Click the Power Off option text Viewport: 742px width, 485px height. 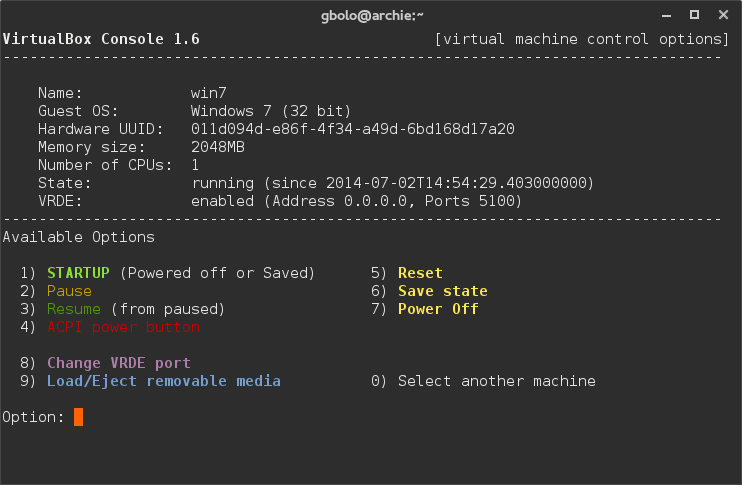click(x=438, y=309)
